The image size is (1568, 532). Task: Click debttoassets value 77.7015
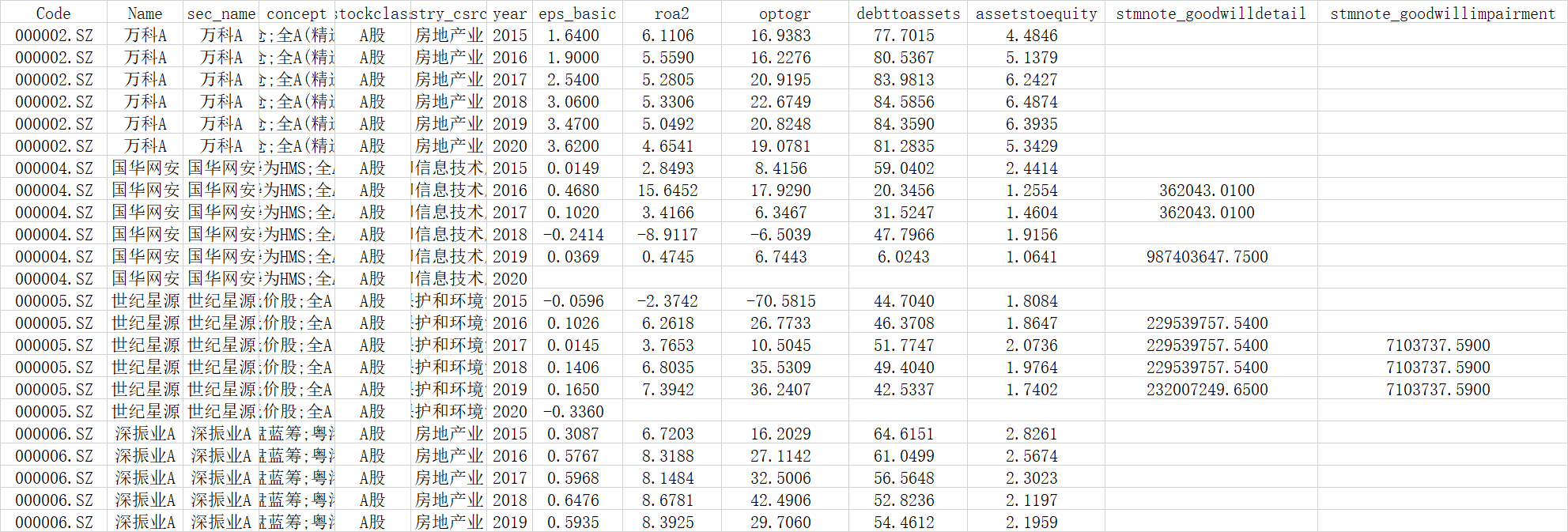pos(904,36)
